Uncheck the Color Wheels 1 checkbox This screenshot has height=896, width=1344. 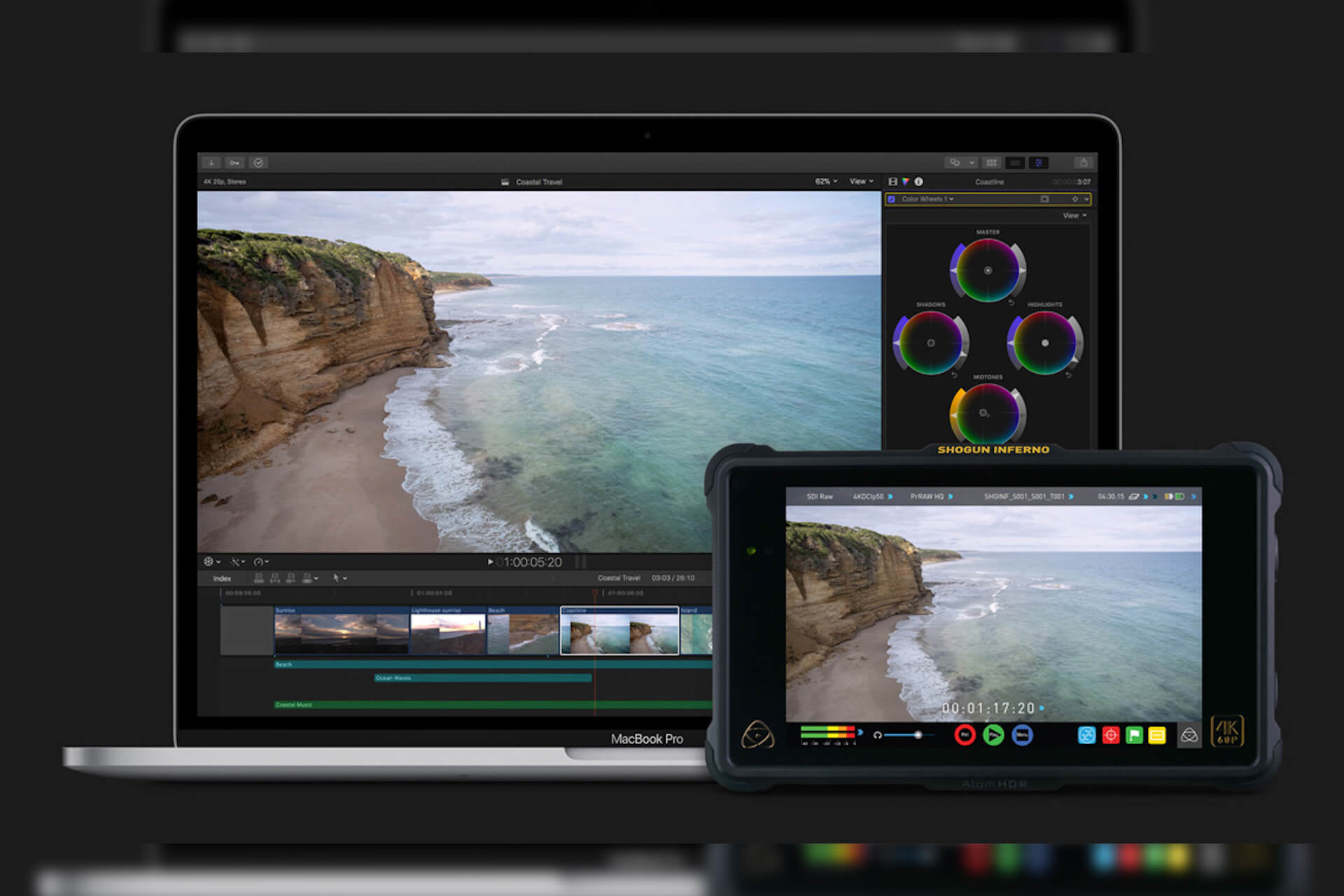pos(892,199)
